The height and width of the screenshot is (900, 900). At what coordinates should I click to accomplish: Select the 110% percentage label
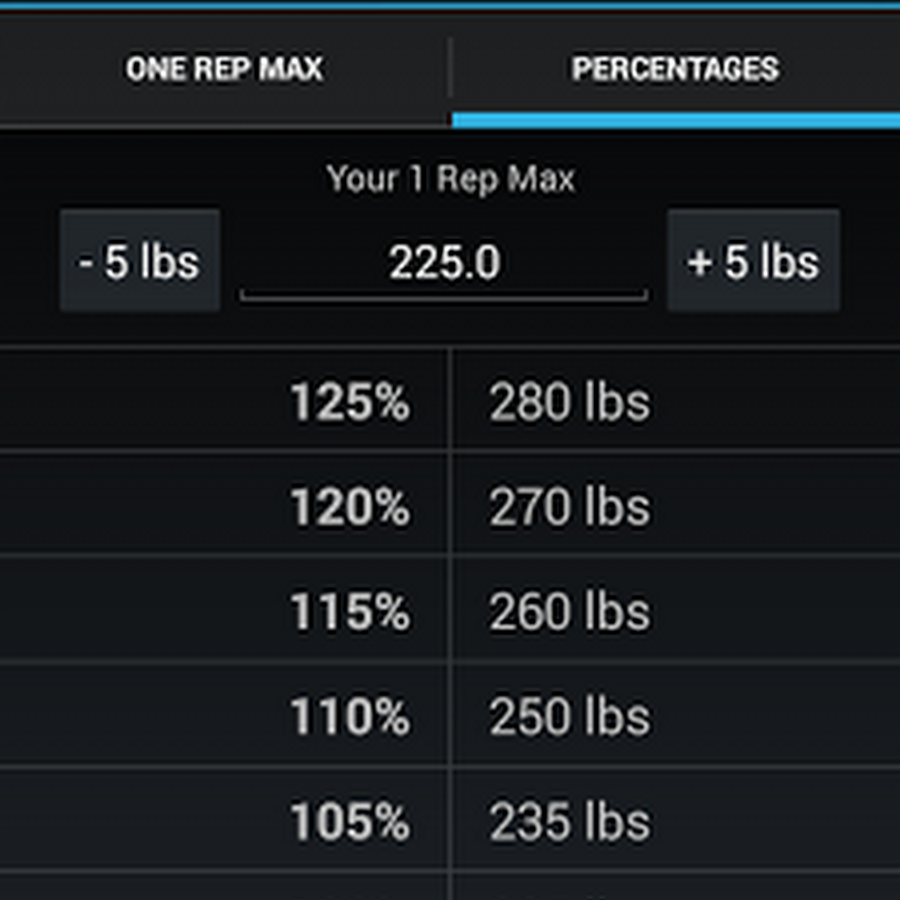[x=349, y=717]
